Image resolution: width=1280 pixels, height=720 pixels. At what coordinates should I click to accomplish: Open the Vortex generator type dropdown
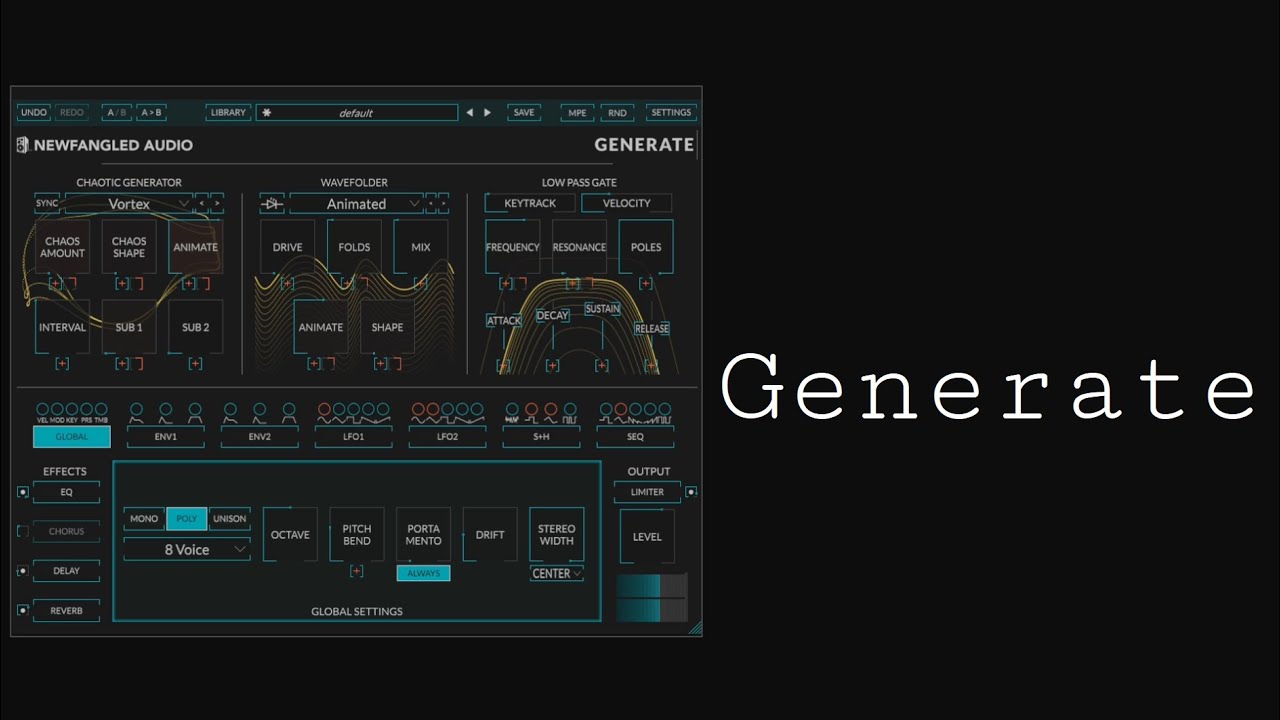pos(129,204)
